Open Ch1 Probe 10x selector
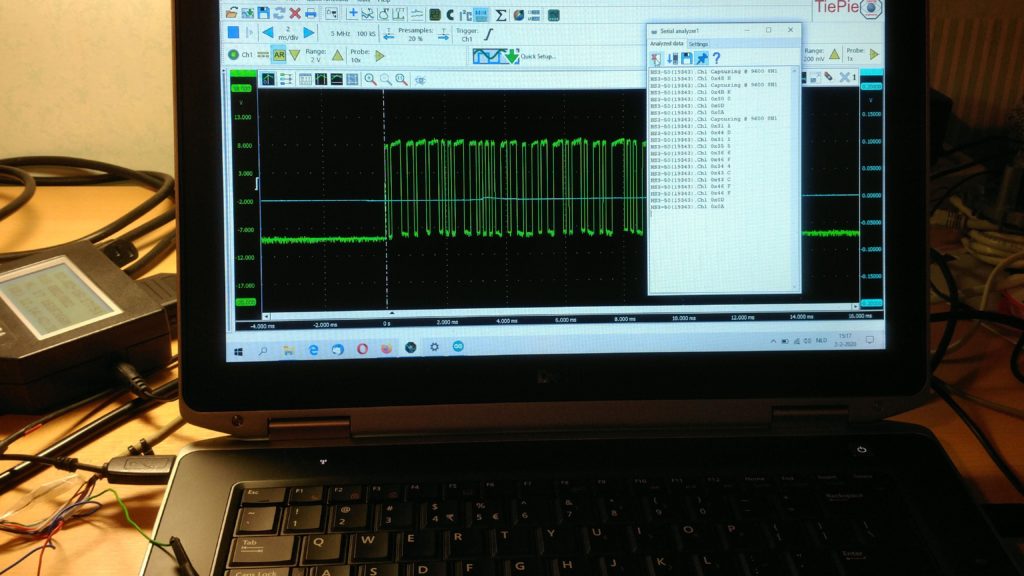Image resolution: width=1024 pixels, height=576 pixels. (x=359, y=56)
